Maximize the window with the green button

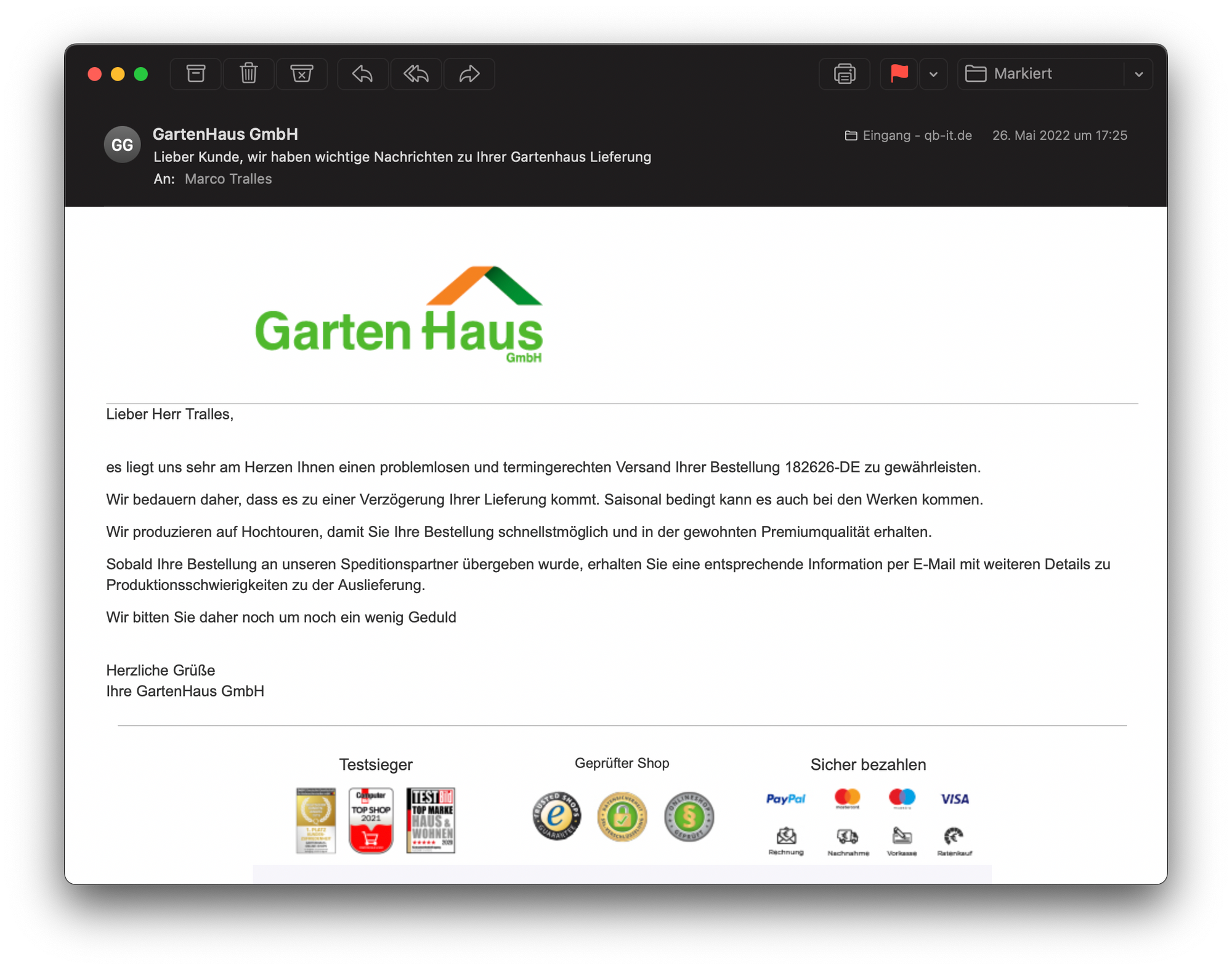[141, 74]
